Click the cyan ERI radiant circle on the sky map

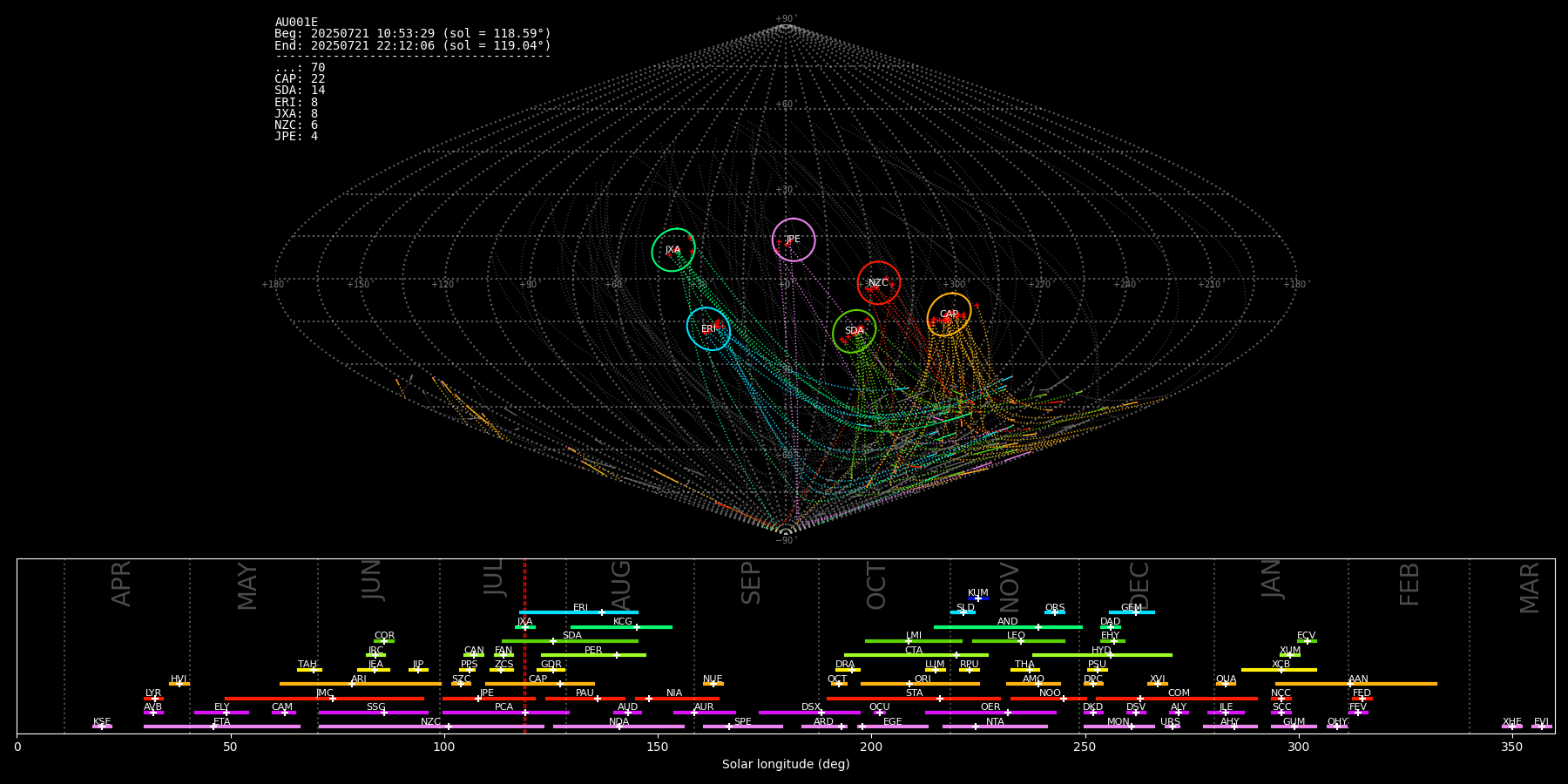709,328
